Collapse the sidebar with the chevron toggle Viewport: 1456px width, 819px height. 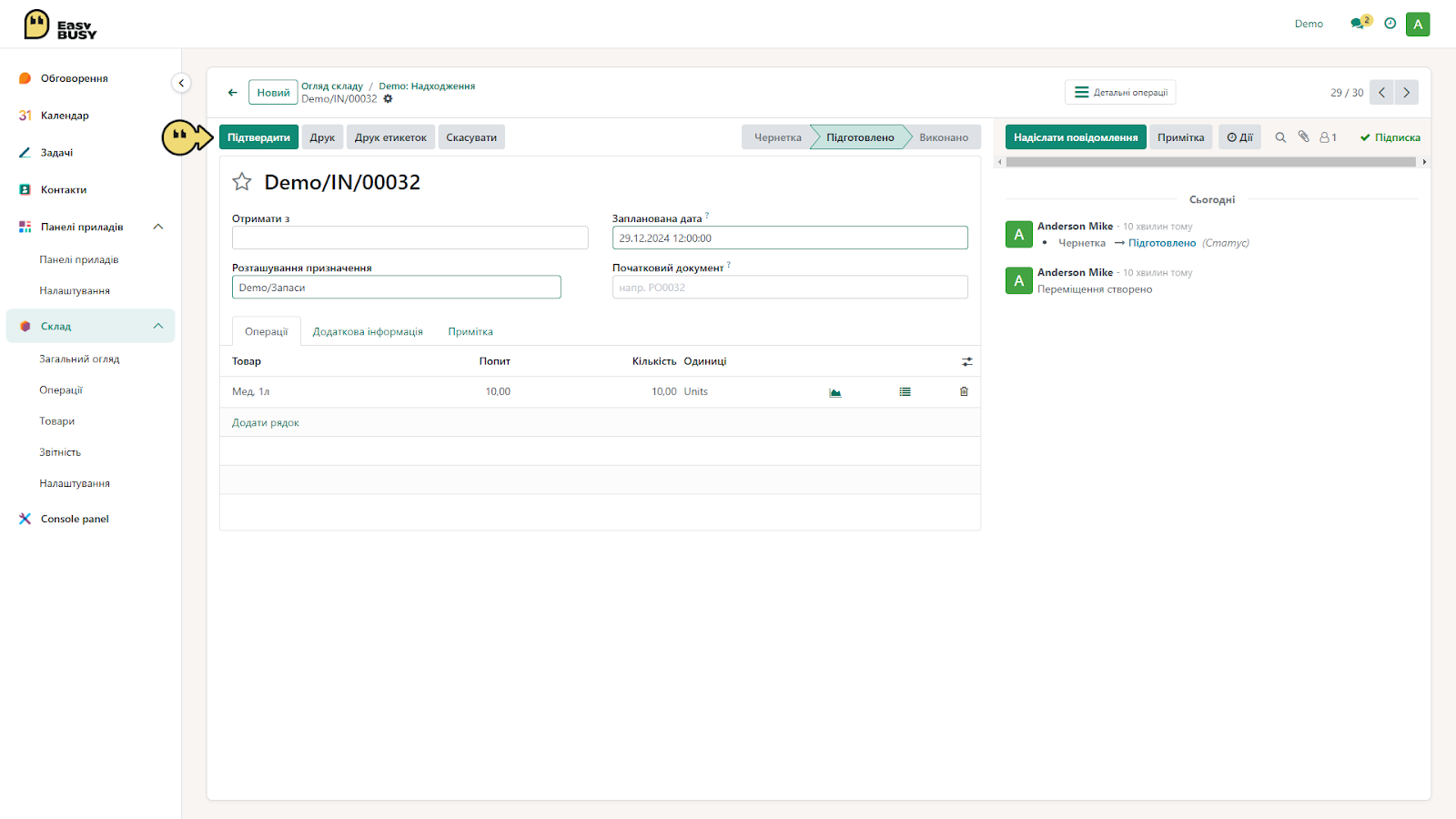(181, 83)
